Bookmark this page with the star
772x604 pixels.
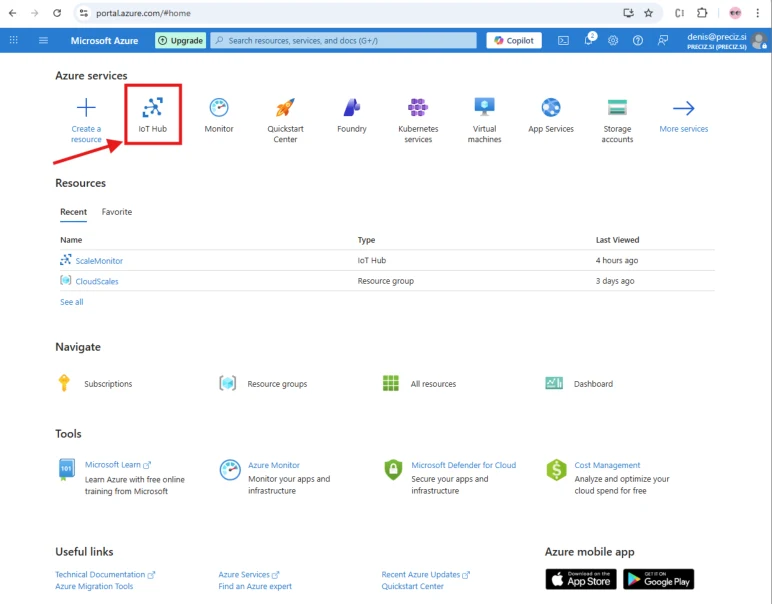[648, 13]
